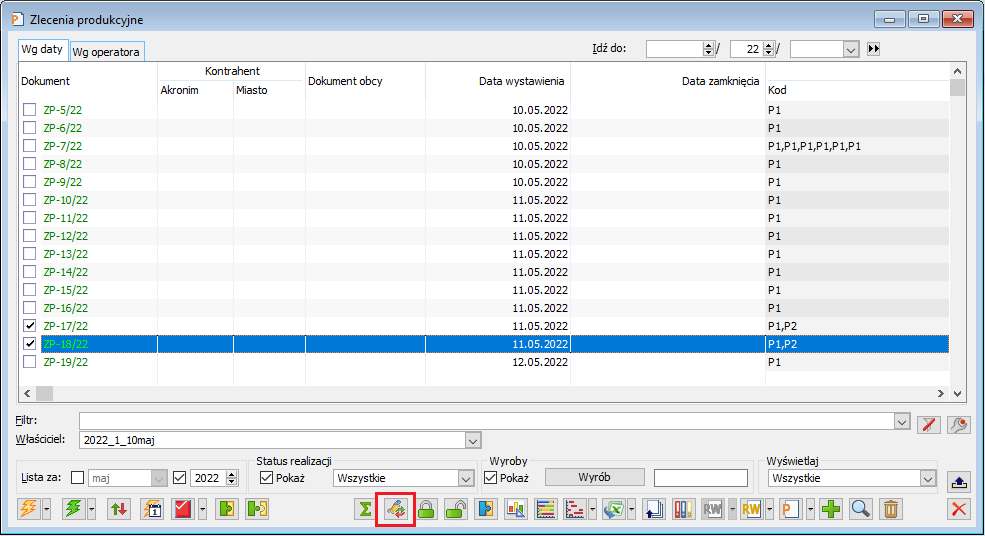This screenshot has width=985, height=536.
Task: Click the filter constructor wrench icon
Action: tap(959, 425)
